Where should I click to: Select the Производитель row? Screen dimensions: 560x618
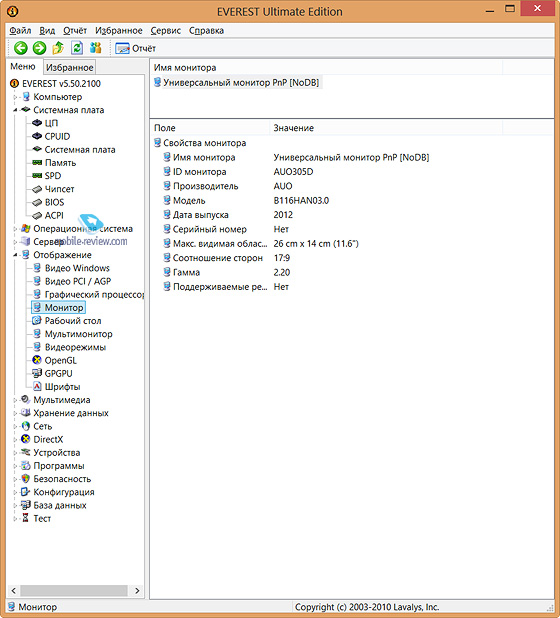pyautogui.click(x=352, y=186)
